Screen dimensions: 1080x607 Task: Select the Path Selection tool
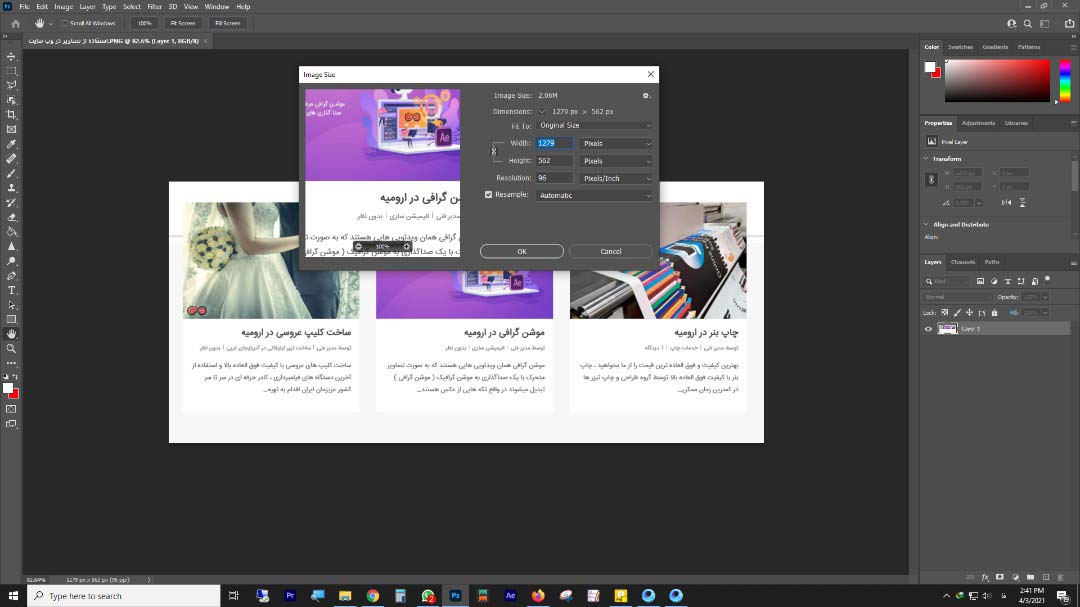click(x=11, y=305)
